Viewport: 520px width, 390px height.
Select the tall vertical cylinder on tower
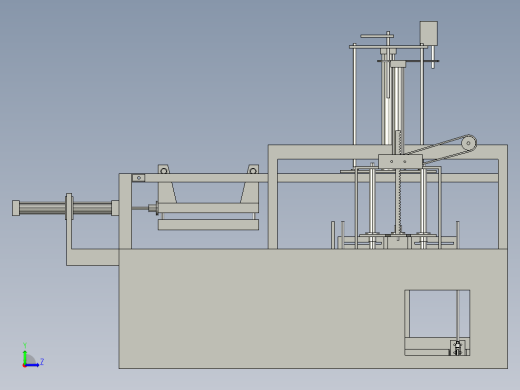coord(398,103)
